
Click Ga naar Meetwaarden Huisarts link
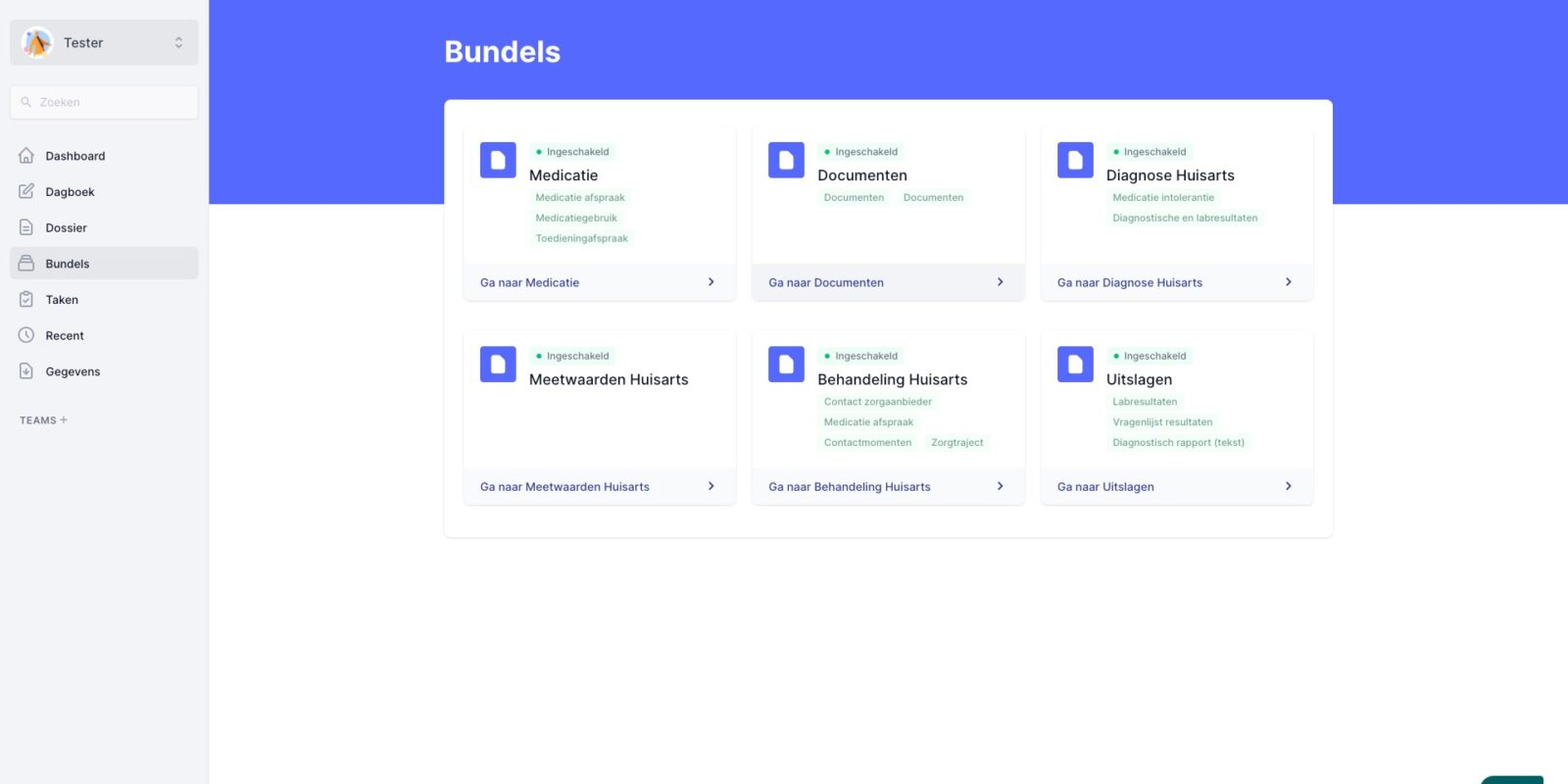coord(564,487)
